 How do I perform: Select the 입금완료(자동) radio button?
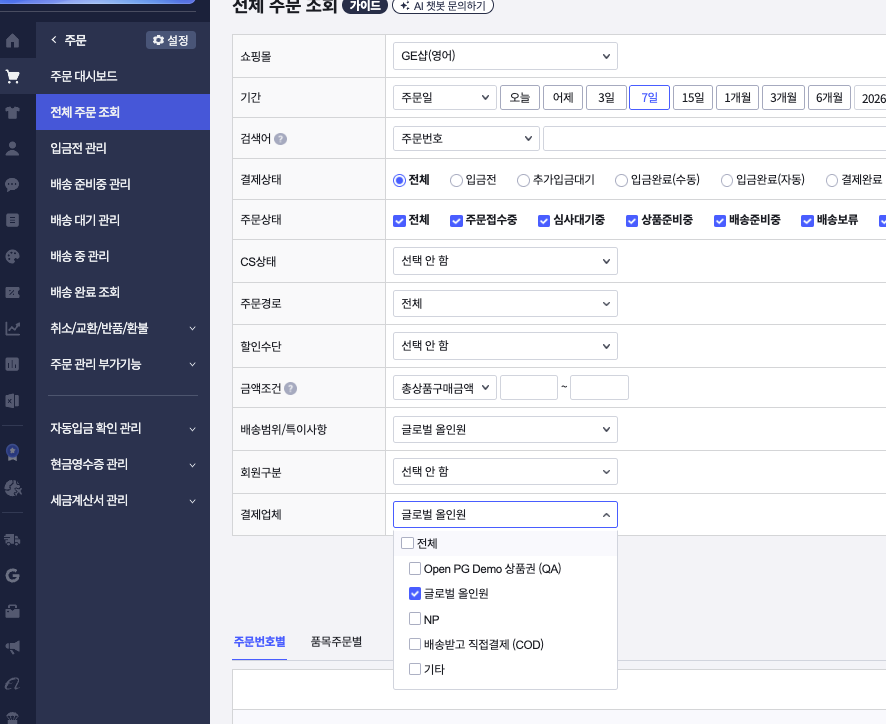point(727,180)
